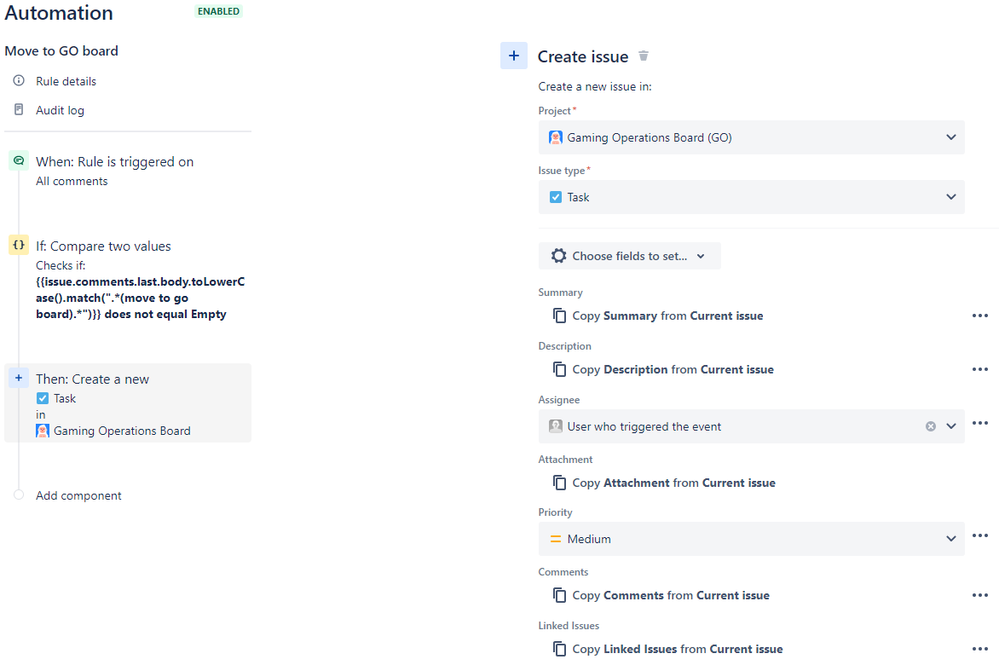Click the Automation heading

pos(59,13)
